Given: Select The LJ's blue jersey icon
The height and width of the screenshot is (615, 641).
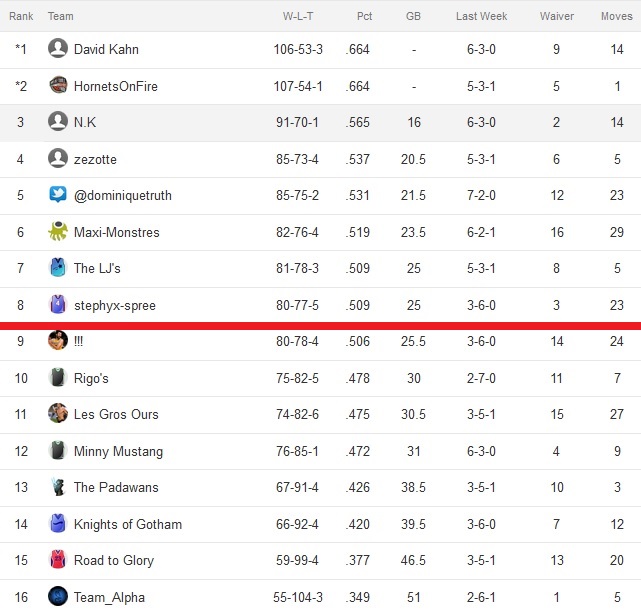Looking at the screenshot, I should tap(58, 267).
